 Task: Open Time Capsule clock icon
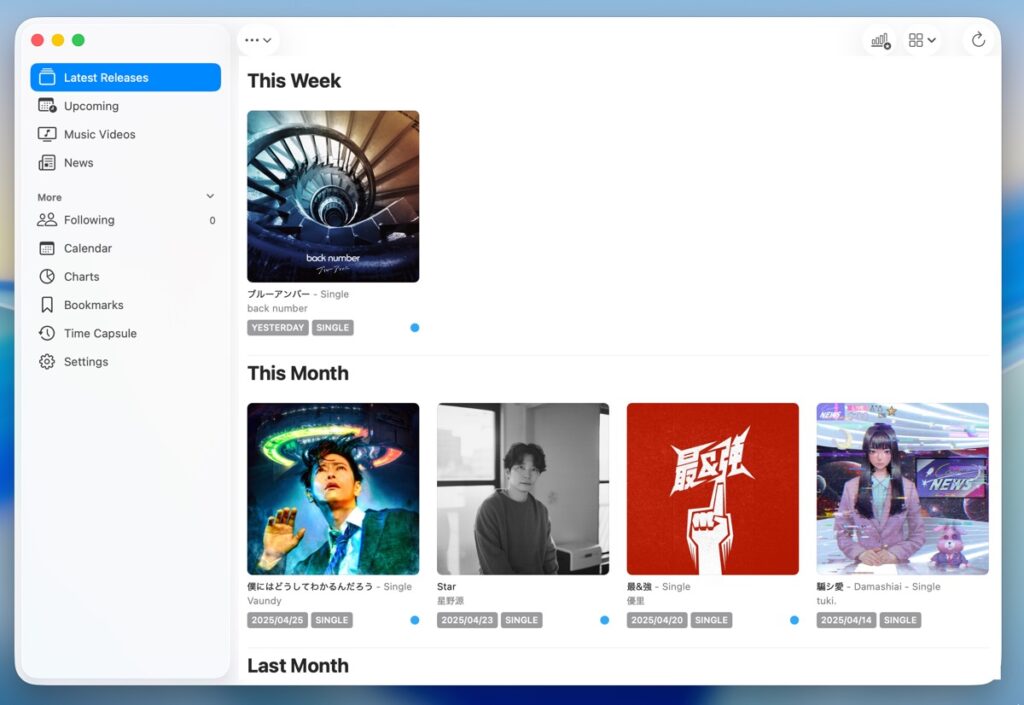47,334
